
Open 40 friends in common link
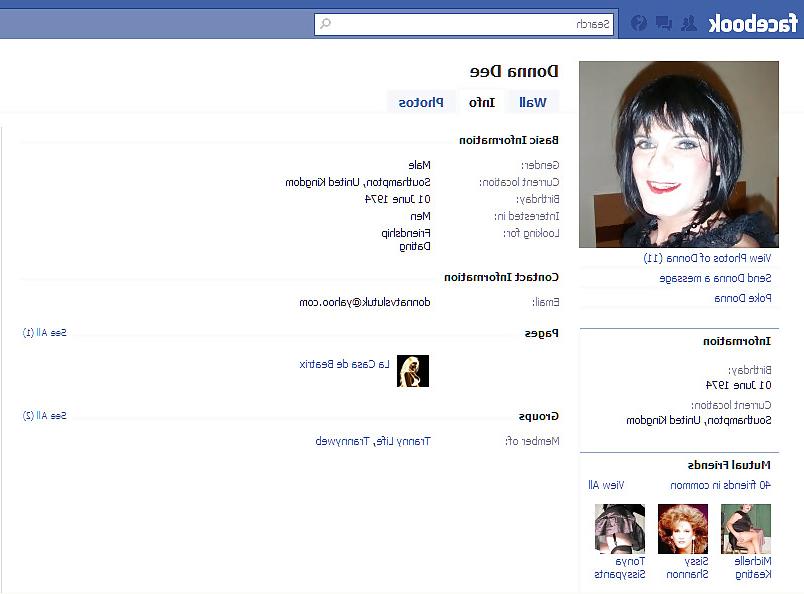coord(720,485)
